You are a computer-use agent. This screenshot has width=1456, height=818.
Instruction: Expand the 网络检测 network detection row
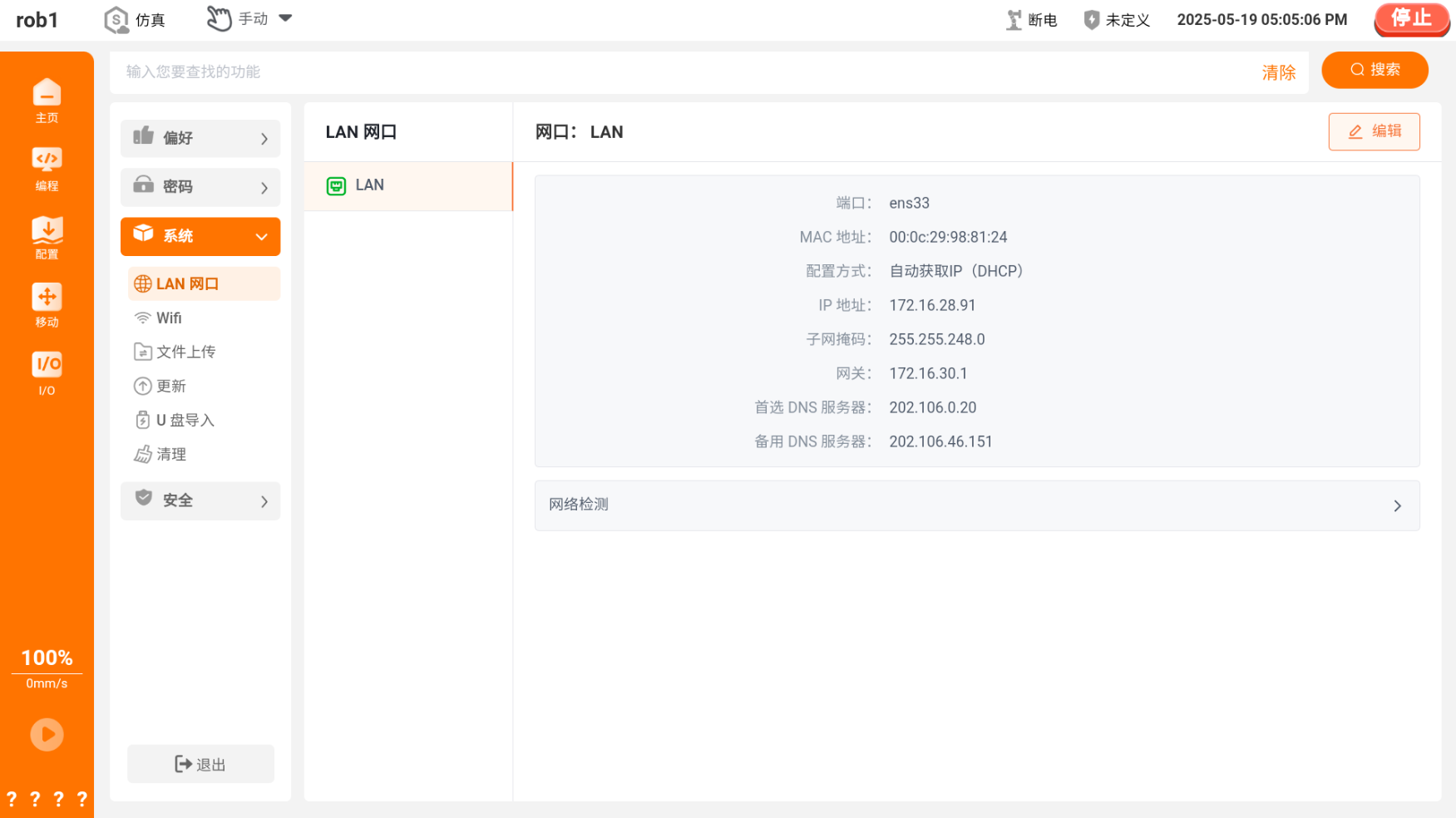click(x=977, y=505)
